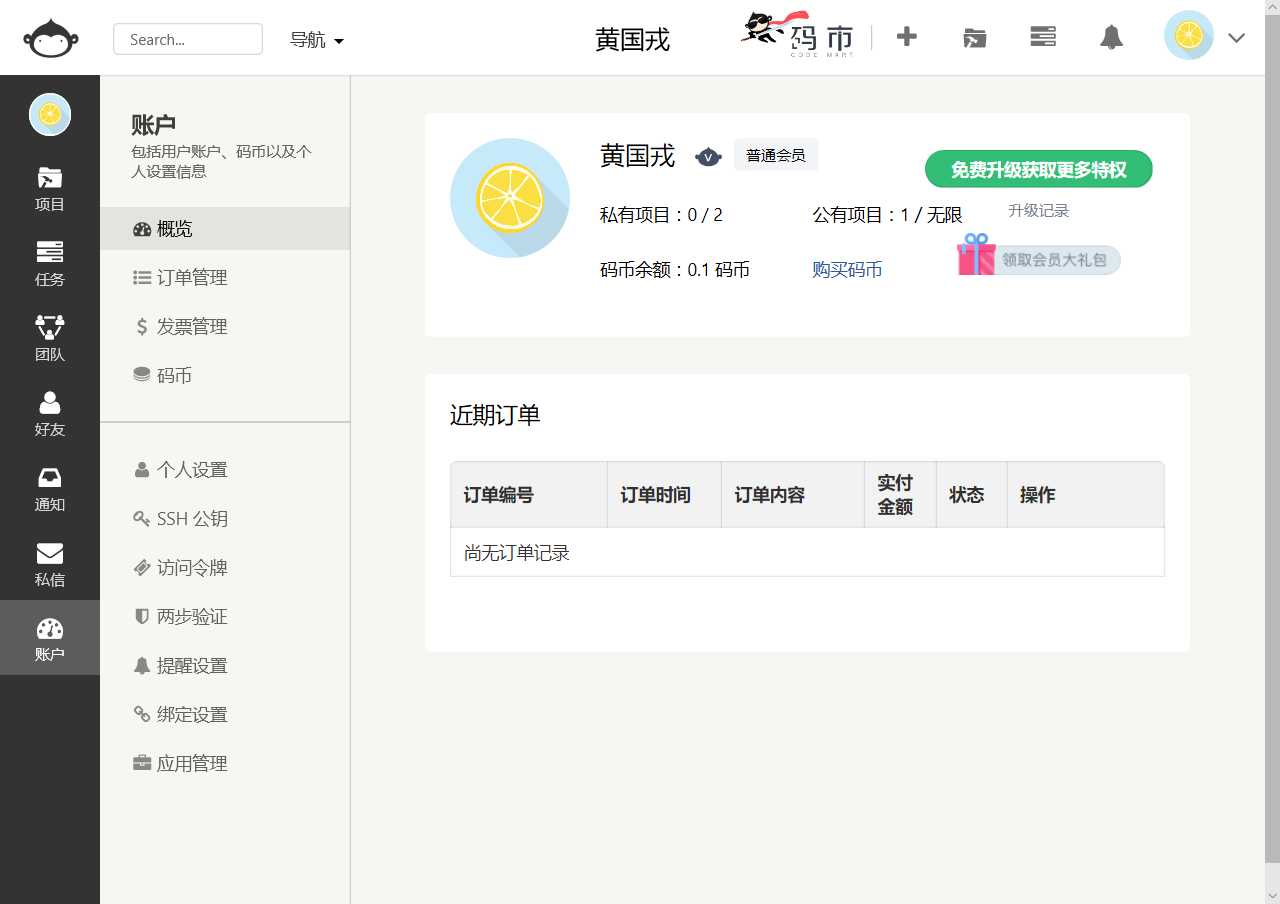The height and width of the screenshot is (904, 1280).
Task: Click the plus create icon in header
Action: pyautogui.click(x=906, y=37)
